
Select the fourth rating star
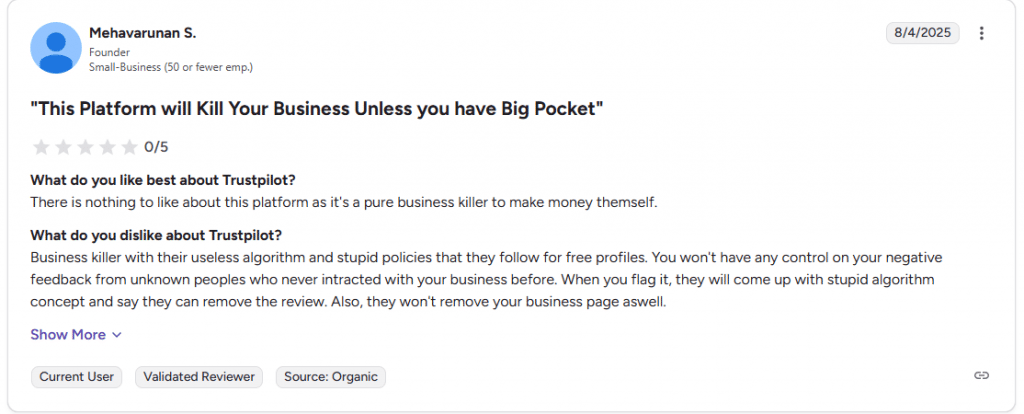pyautogui.click(x=107, y=147)
